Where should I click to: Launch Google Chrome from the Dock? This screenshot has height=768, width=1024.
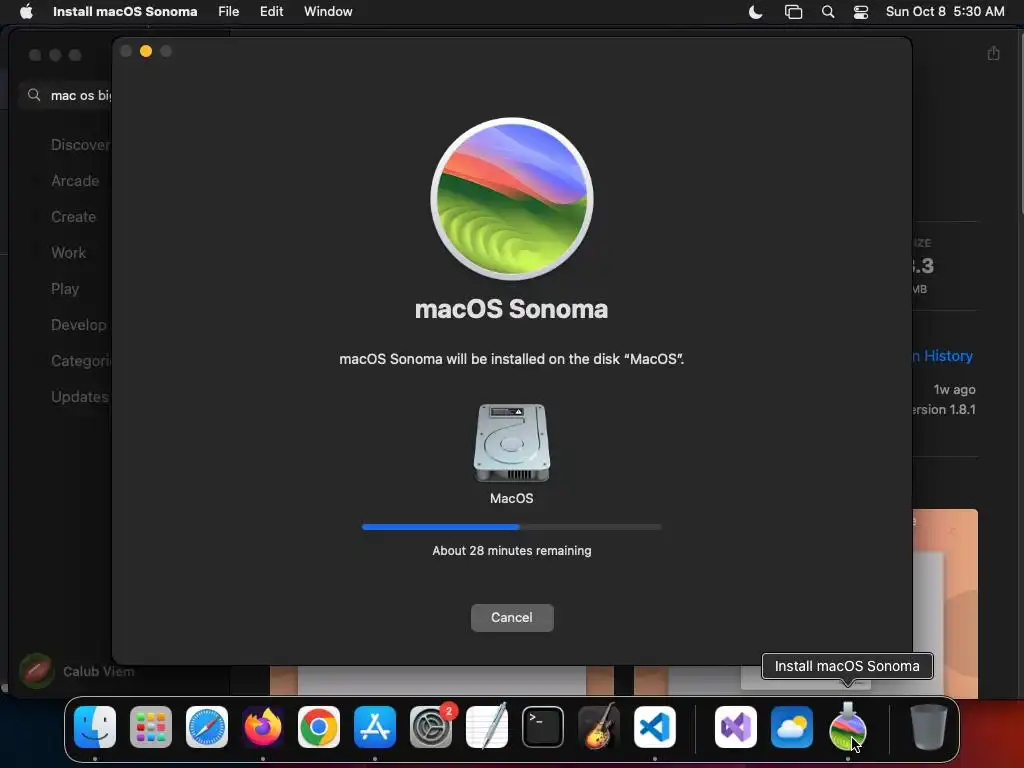pos(319,727)
